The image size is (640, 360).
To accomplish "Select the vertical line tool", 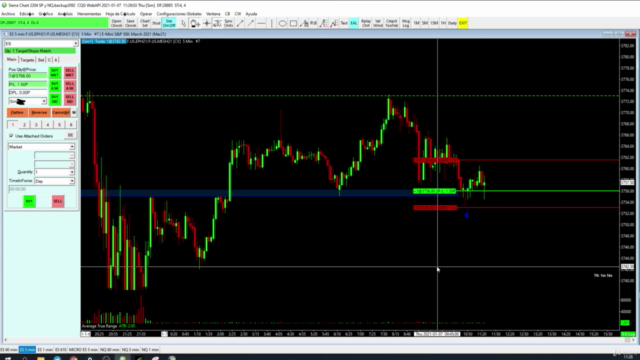I will coord(271,23).
